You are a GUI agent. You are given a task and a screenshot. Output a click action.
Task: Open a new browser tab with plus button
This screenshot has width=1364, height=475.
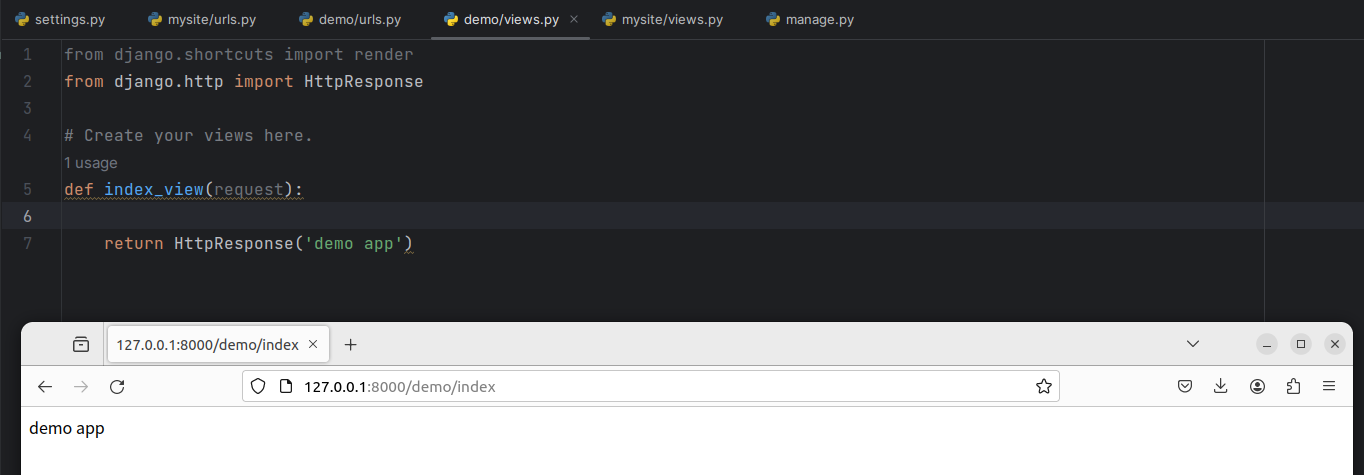pyautogui.click(x=350, y=344)
